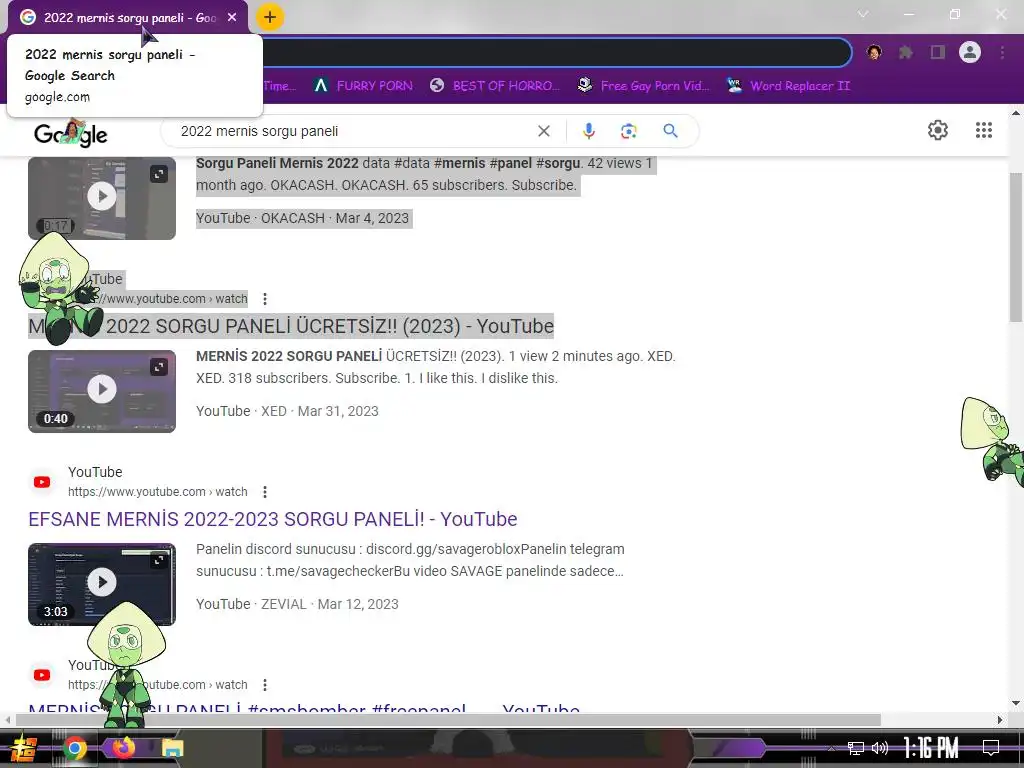Play the OKACASH 0:17 video thumbnail
1024x768 pixels.
102,197
